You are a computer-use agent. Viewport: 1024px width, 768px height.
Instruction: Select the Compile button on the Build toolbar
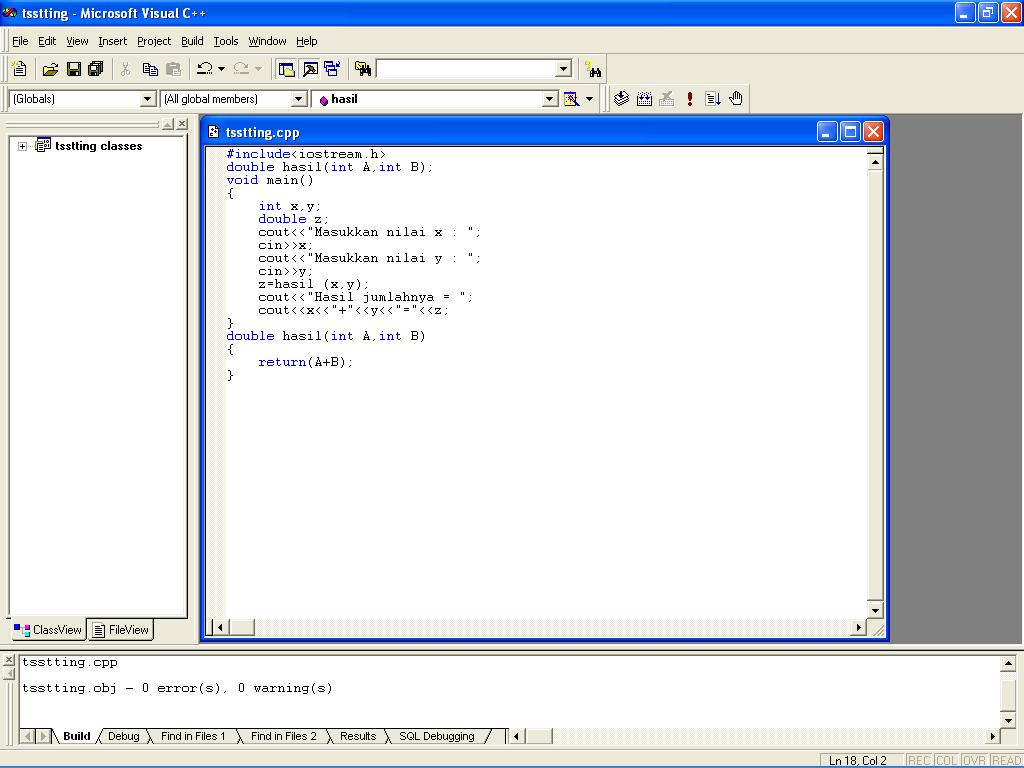[x=622, y=98]
